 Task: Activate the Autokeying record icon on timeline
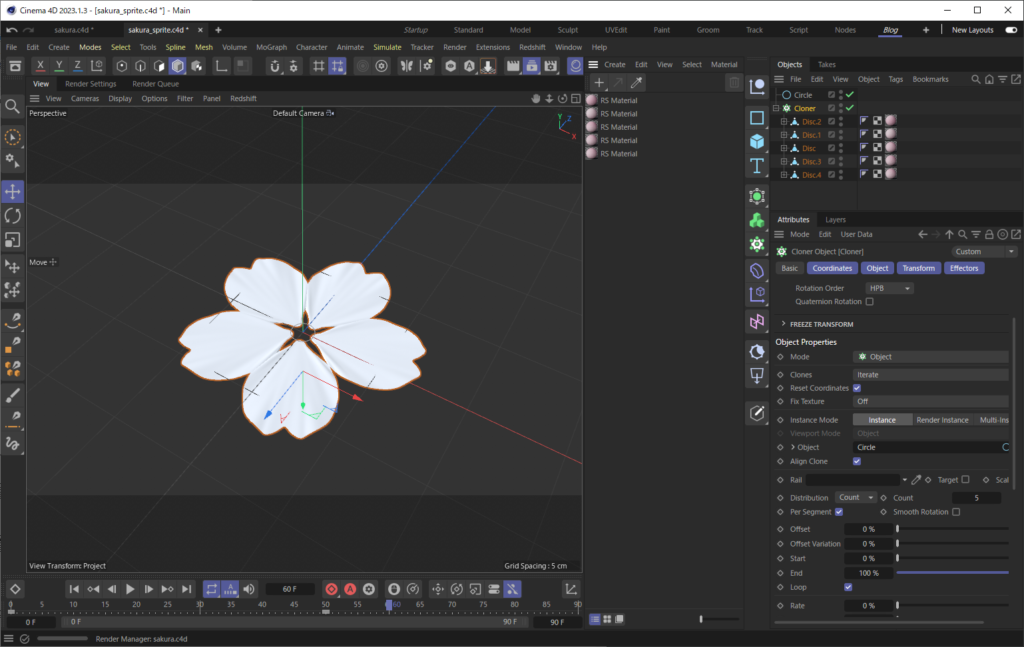350,589
